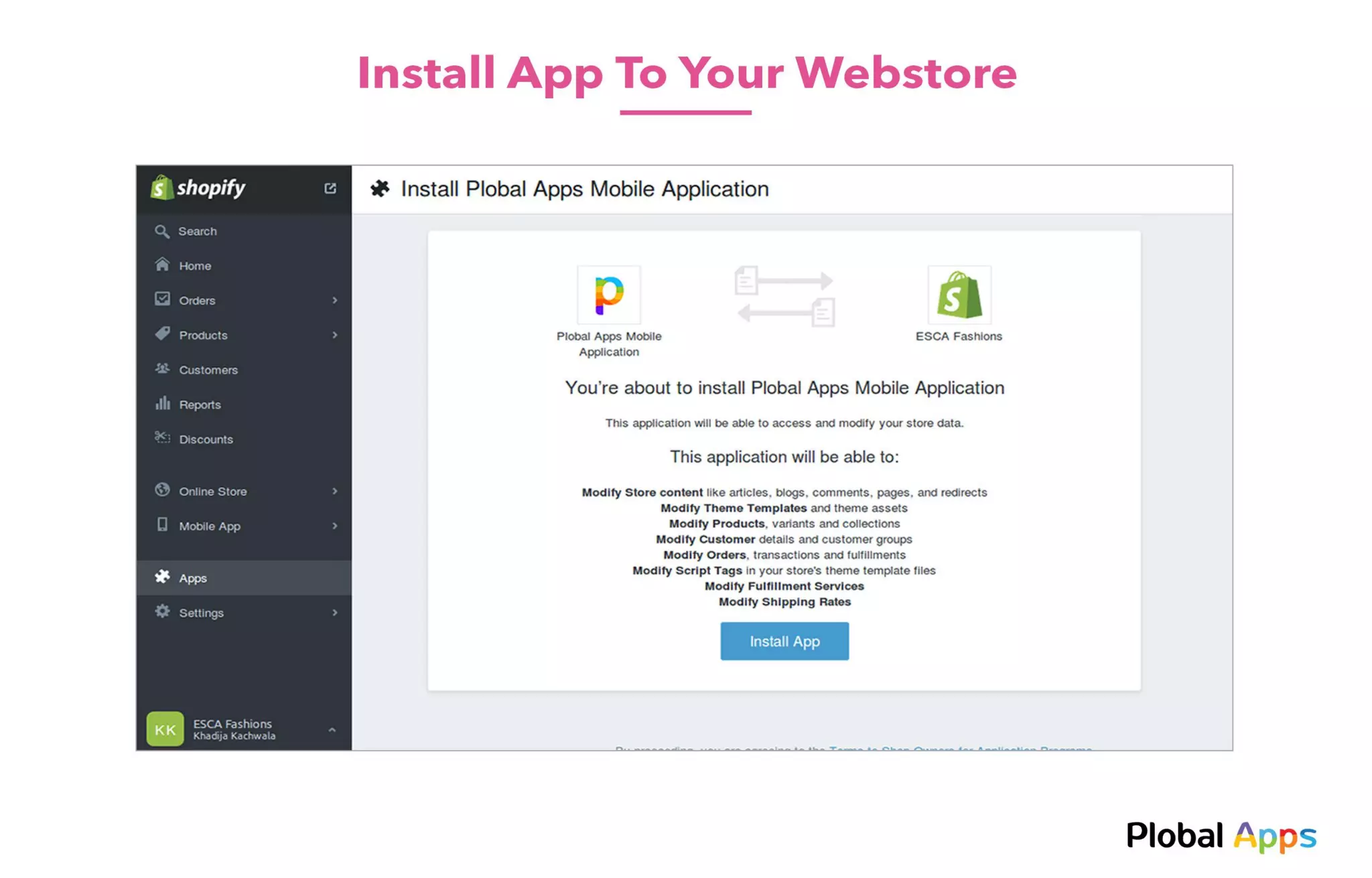Open the Terms for Application Programs link
Image resolution: width=1372 pixels, height=878 pixels.
[x=959, y=747]
